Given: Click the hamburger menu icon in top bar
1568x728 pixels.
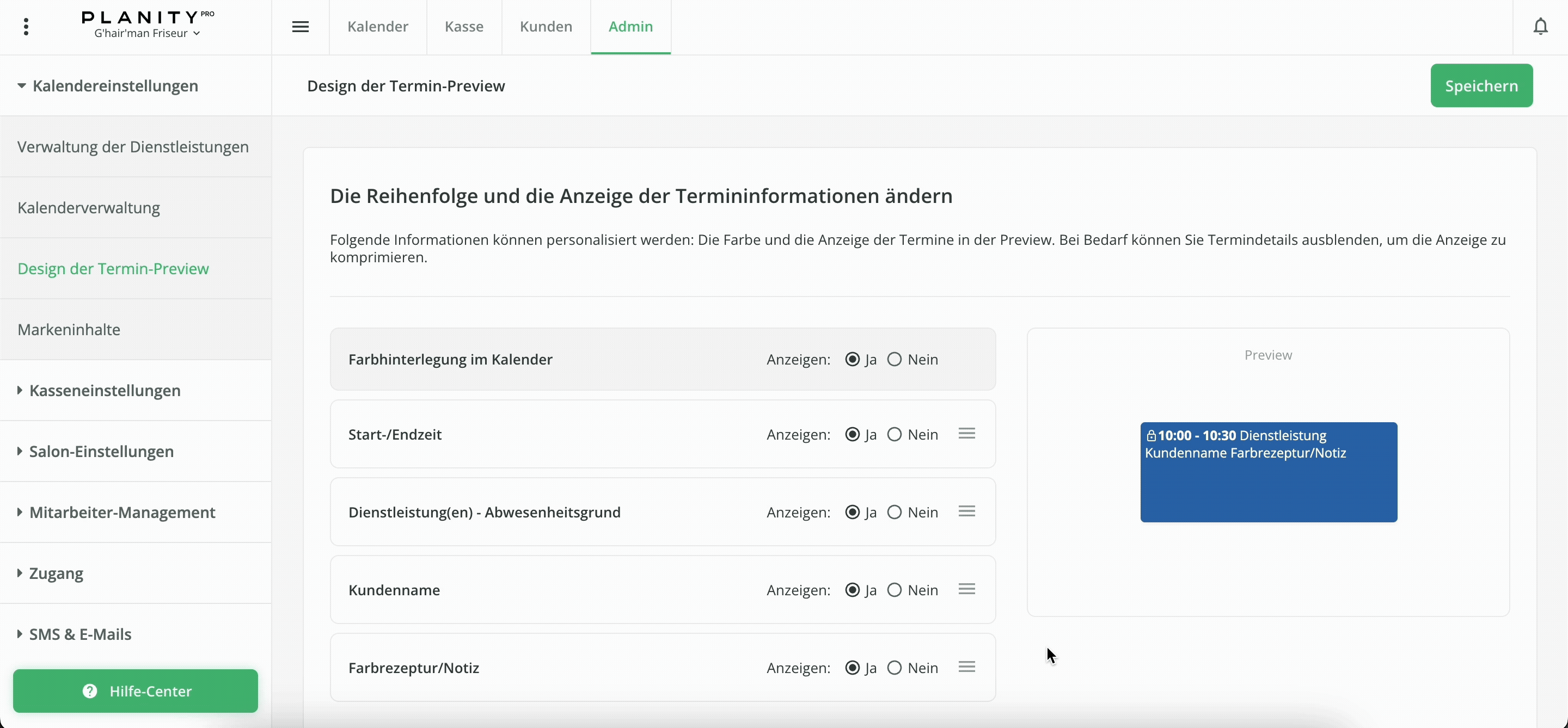Looking at the screenshot, I should click(x=301, y=27).
